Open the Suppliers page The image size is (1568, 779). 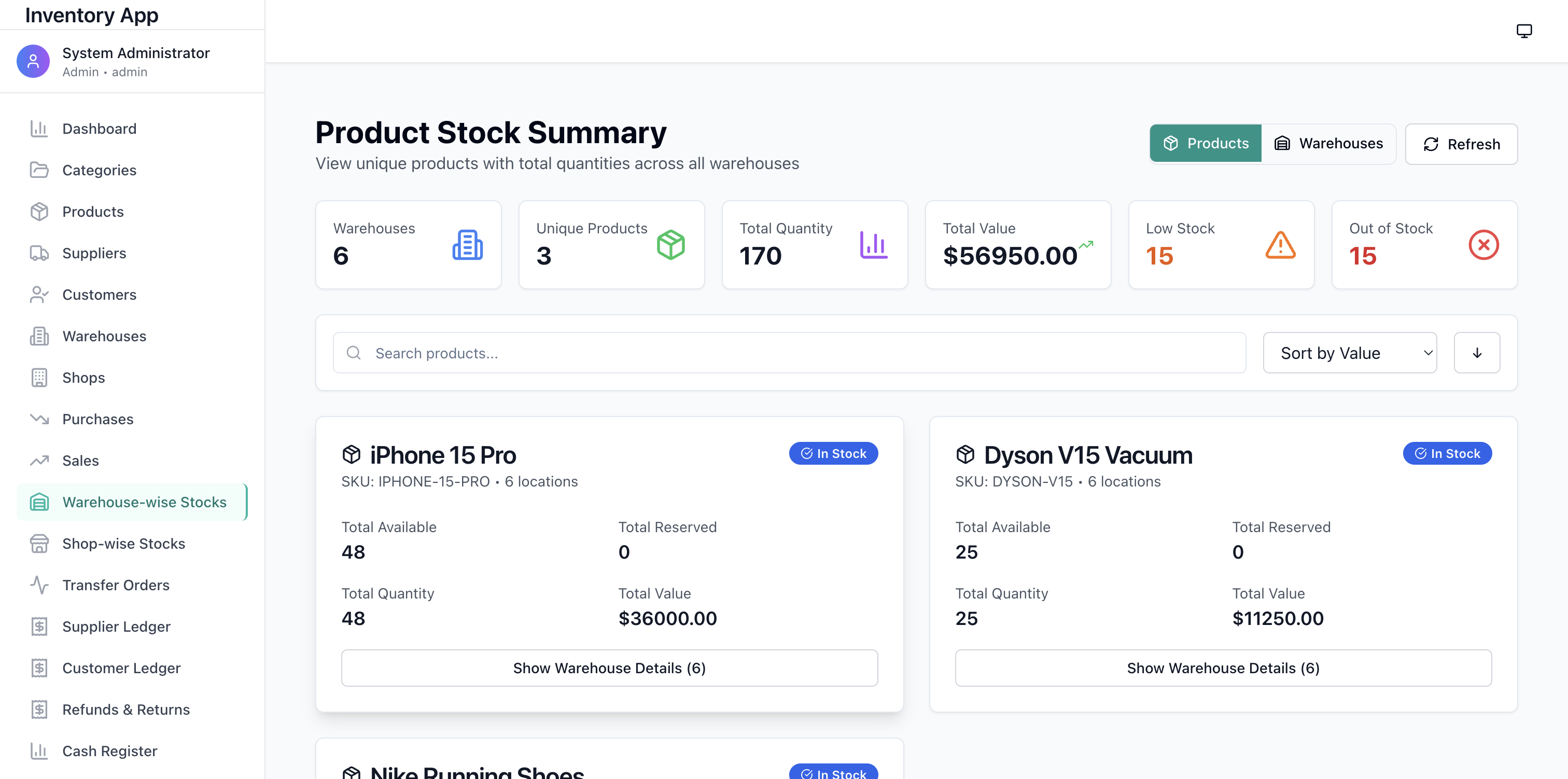(x=132, y=253)
